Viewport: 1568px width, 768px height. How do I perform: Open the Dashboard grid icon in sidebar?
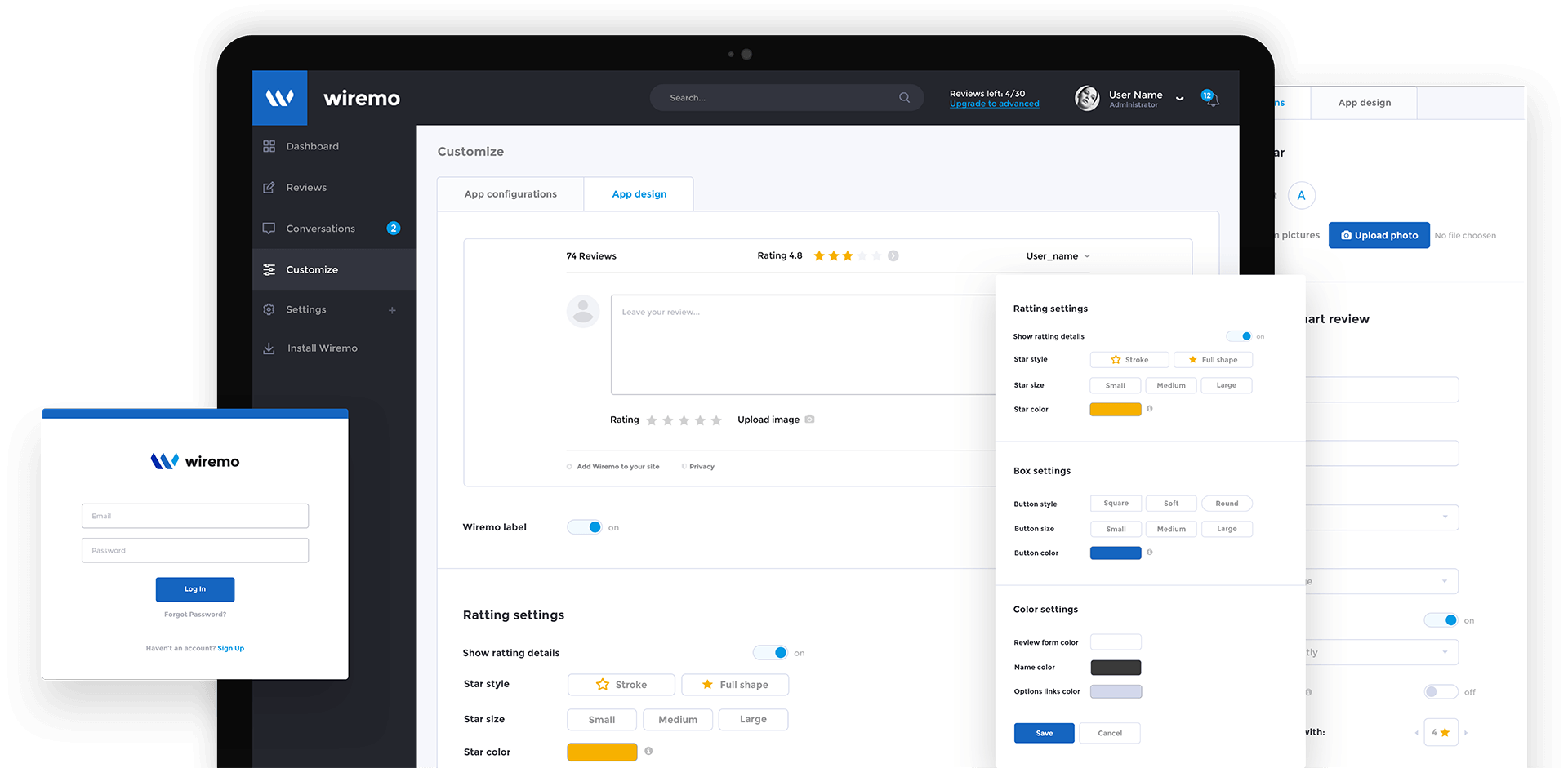click(269, 146)
